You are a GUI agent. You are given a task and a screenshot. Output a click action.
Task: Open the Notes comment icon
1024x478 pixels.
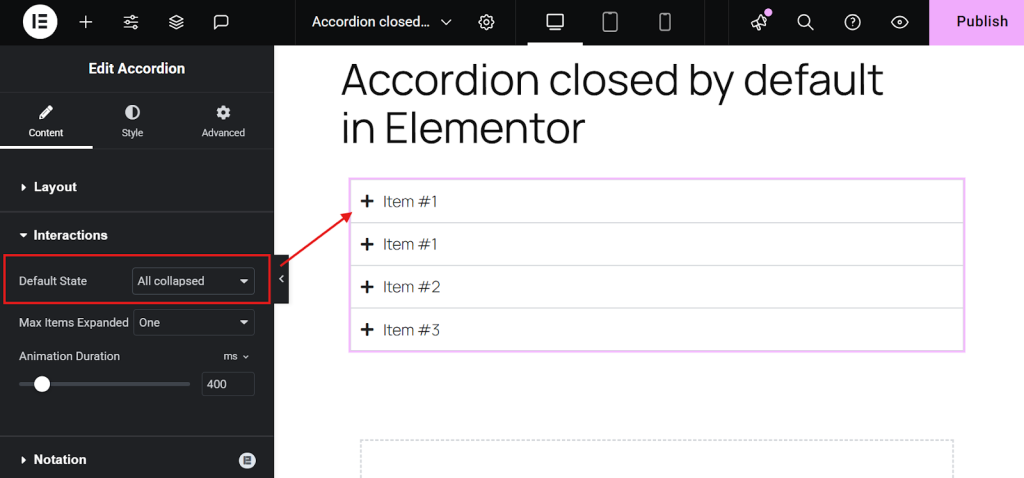(x=221, y=22)
